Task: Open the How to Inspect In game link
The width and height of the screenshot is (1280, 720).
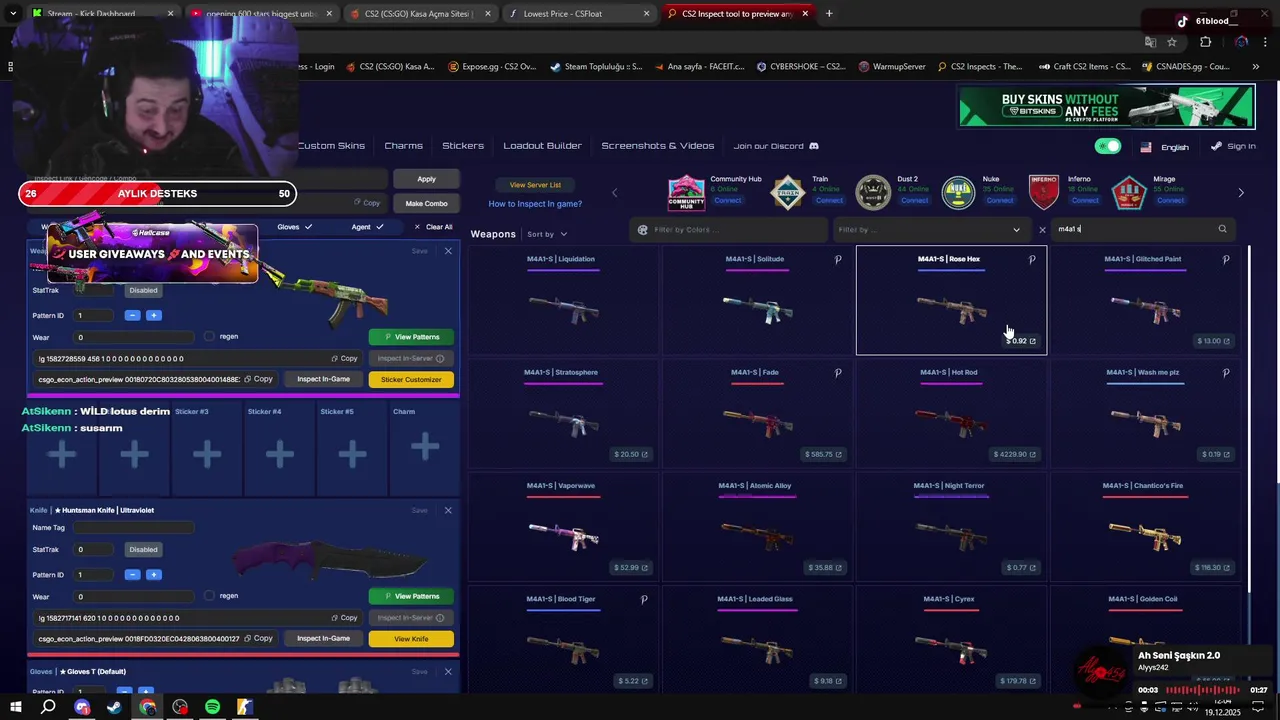Action: tap(535, 204)
